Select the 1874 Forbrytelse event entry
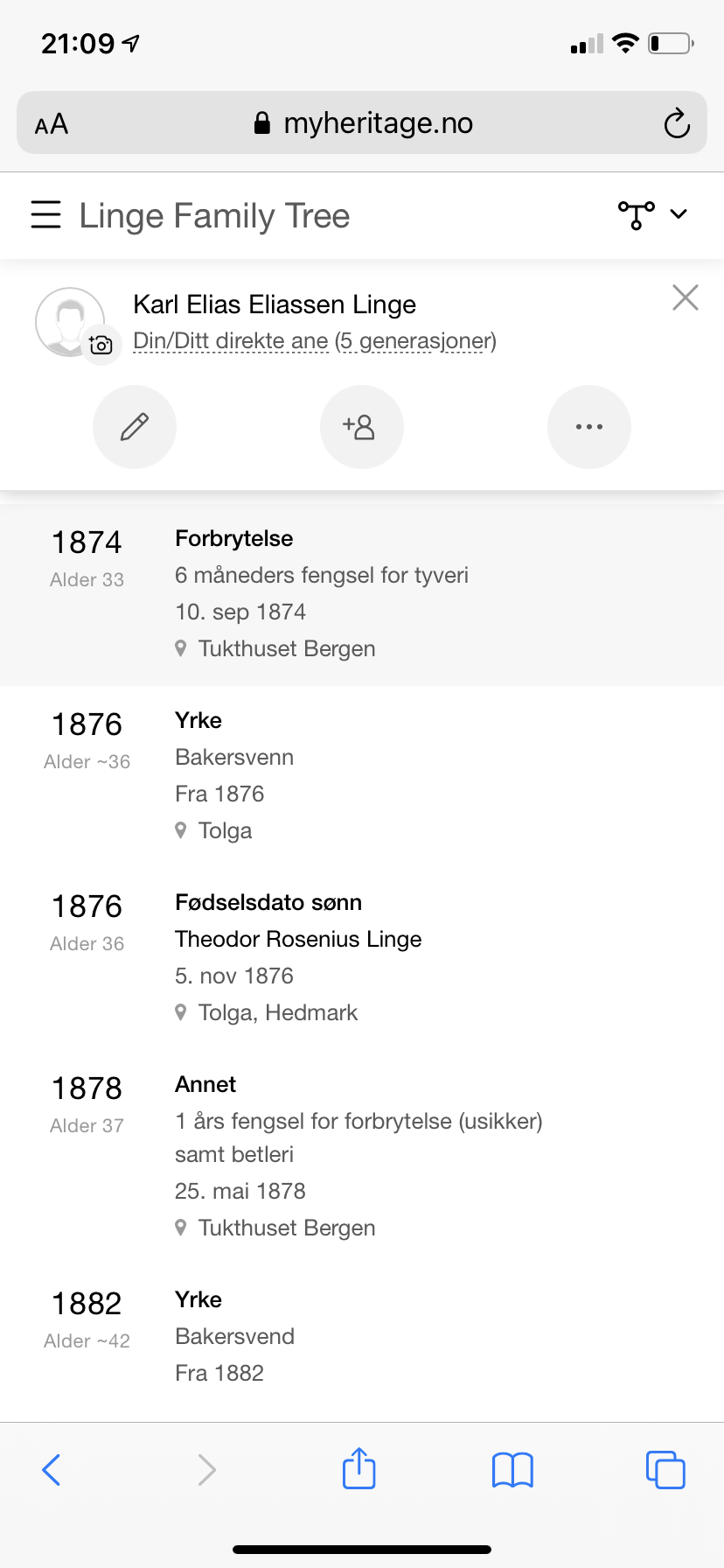 (362, 595)
